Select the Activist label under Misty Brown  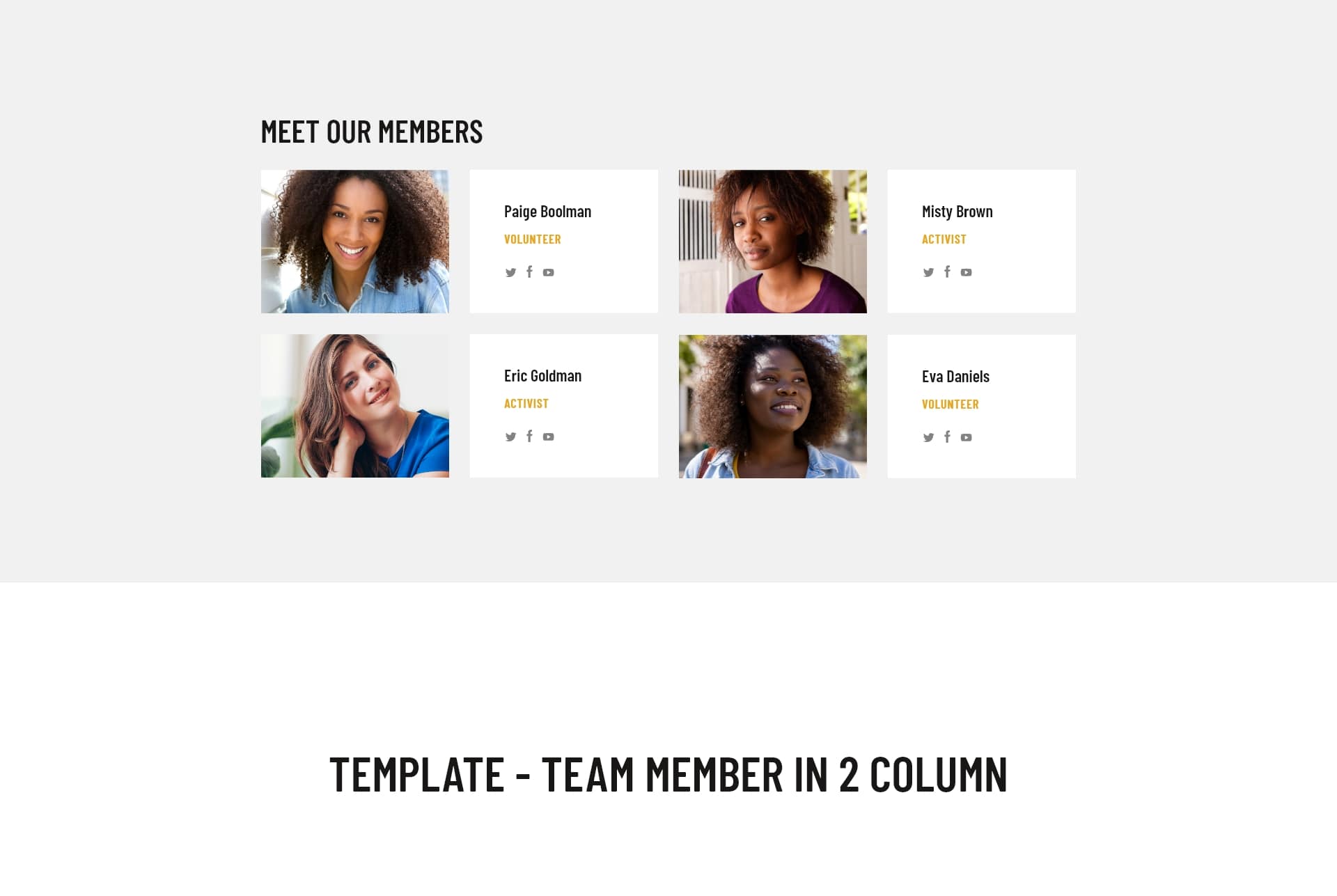[x=944, y=239]
